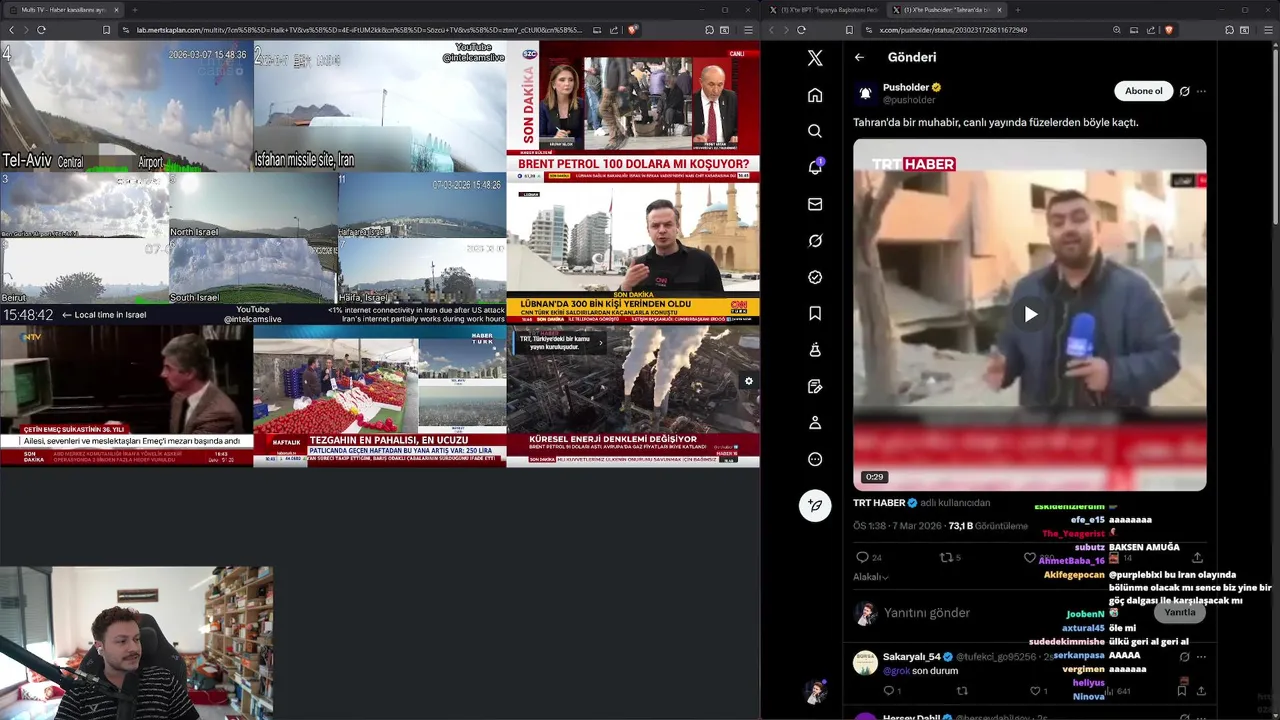Image resolution: width=1280 pixels, height=720 pixels.
Task: Bookmark page icon in Multi TV window
Action: tap(106, 30)
